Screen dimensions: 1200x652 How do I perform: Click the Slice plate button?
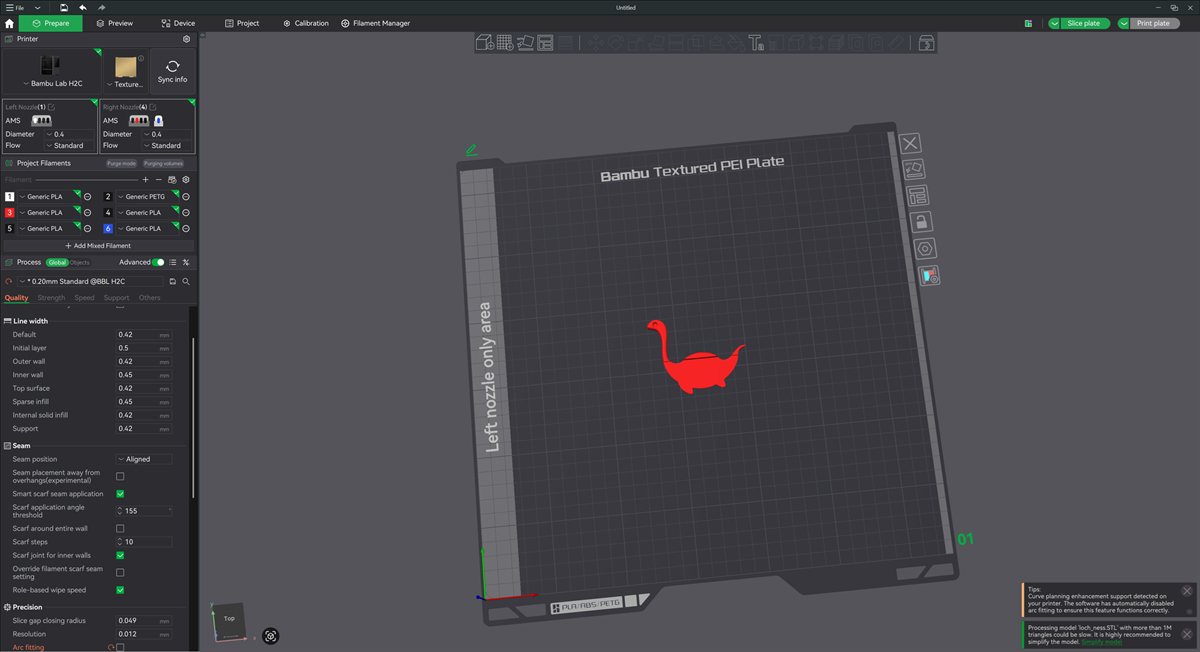pos(1084,23)
